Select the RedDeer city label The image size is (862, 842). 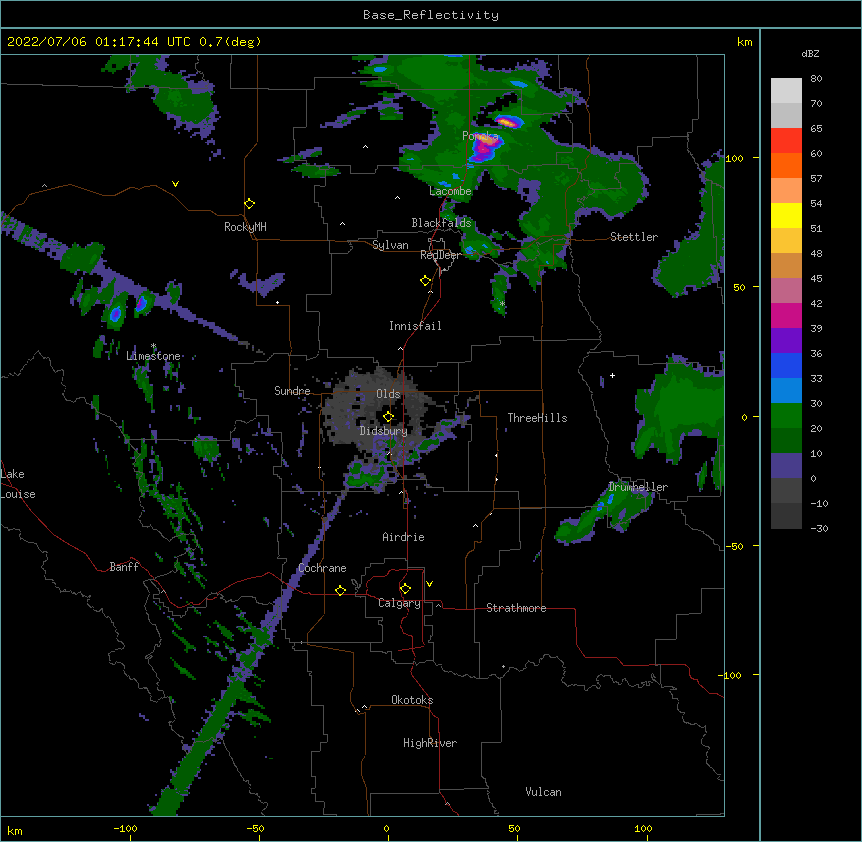[440, 255]
